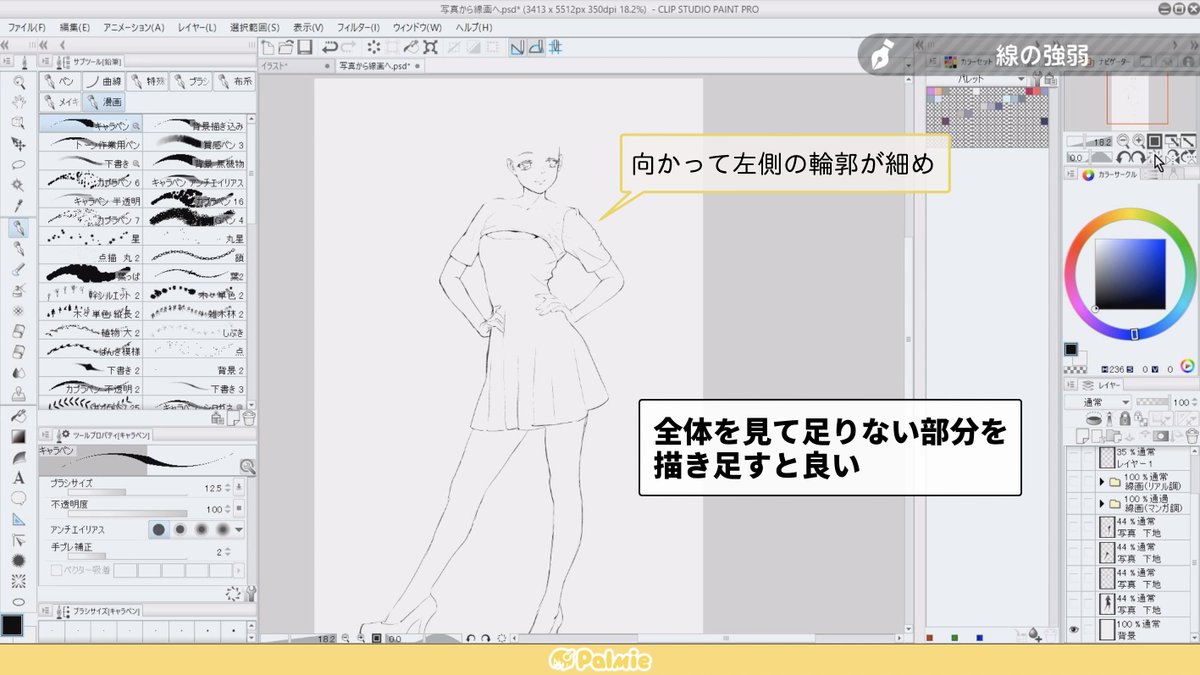Expand the 線画(マンガ調) layer folder
This screenshot has height=675, width=1200.
coord(1102,505)
